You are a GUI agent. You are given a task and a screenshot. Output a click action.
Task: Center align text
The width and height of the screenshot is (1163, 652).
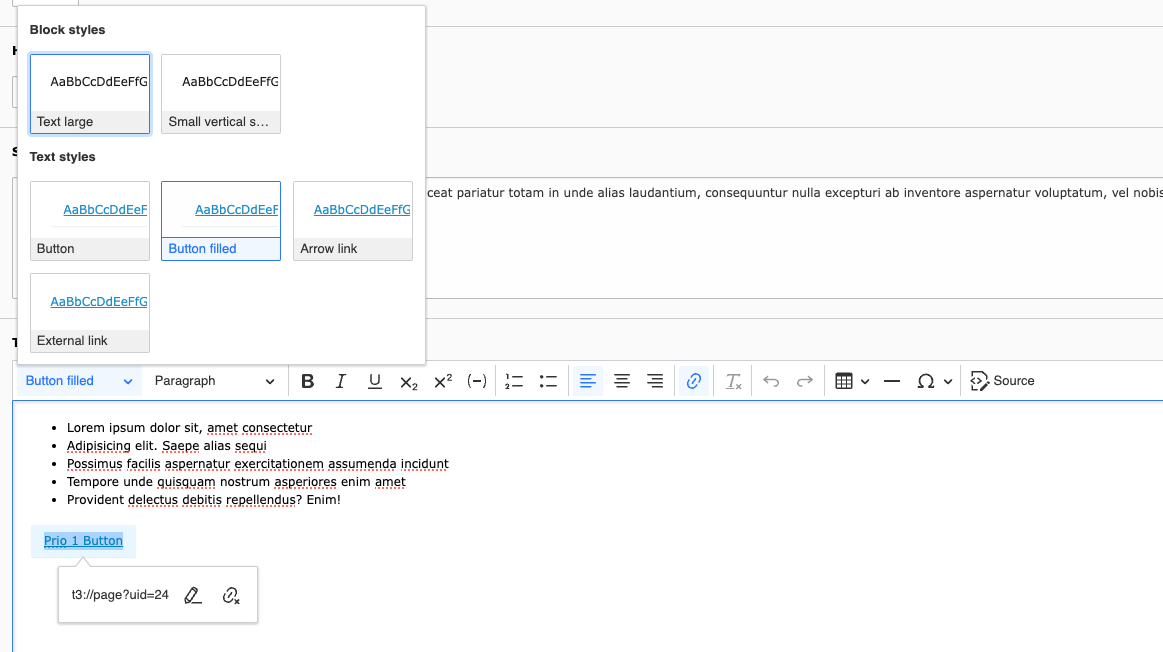click(622, 381)
